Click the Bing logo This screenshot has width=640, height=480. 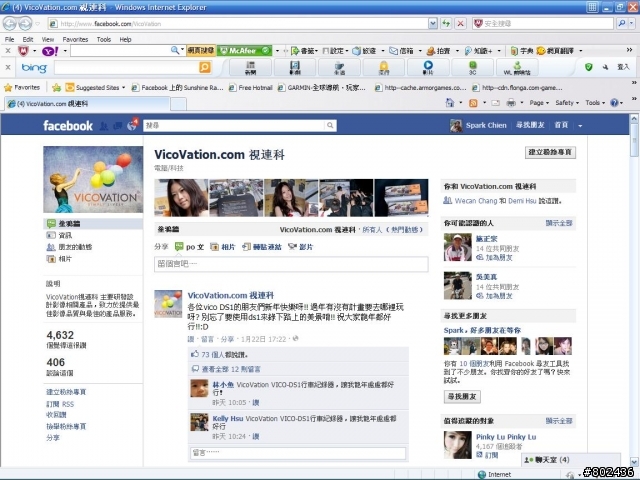pos(34,67)
